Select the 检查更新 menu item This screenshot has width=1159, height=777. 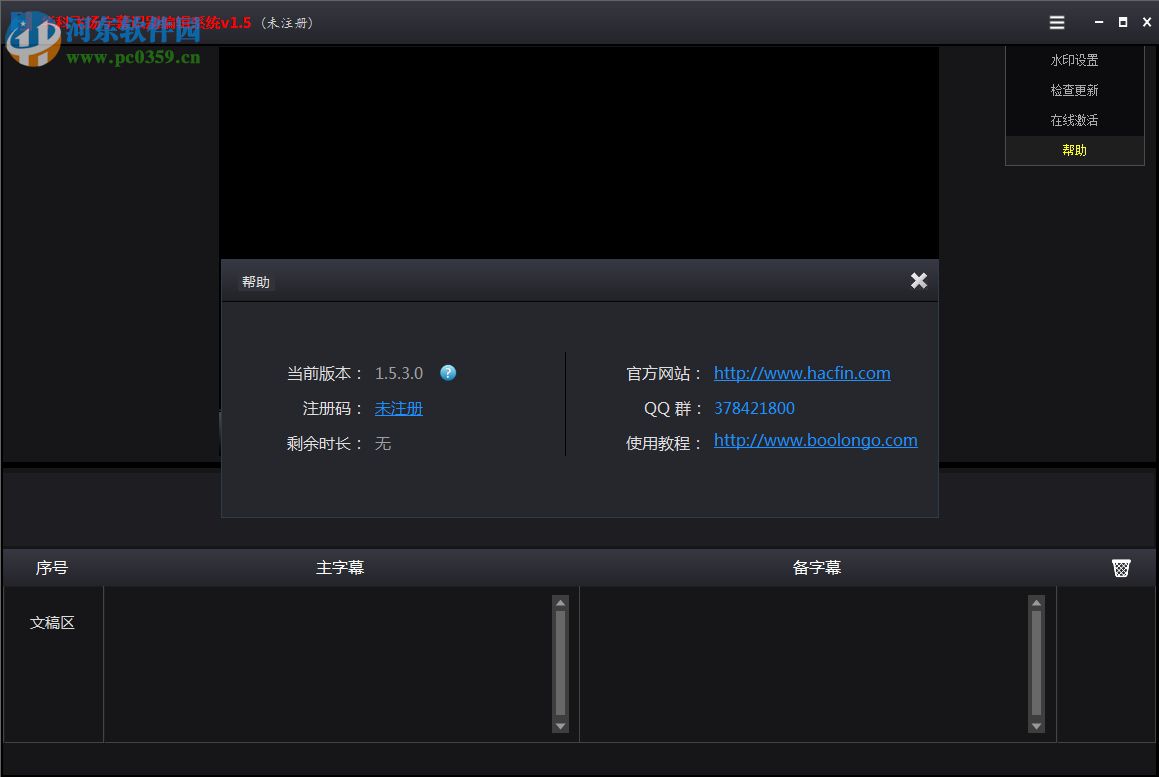coord(1074,90)
